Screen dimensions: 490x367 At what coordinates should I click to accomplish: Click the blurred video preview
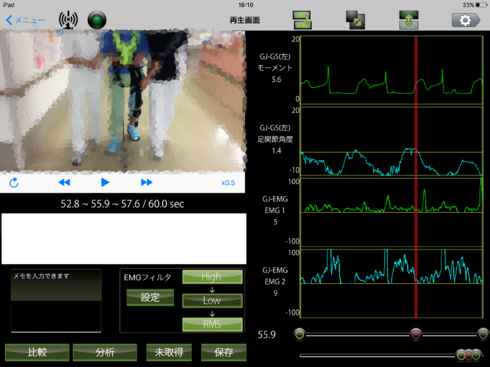[x=123, y=102]
